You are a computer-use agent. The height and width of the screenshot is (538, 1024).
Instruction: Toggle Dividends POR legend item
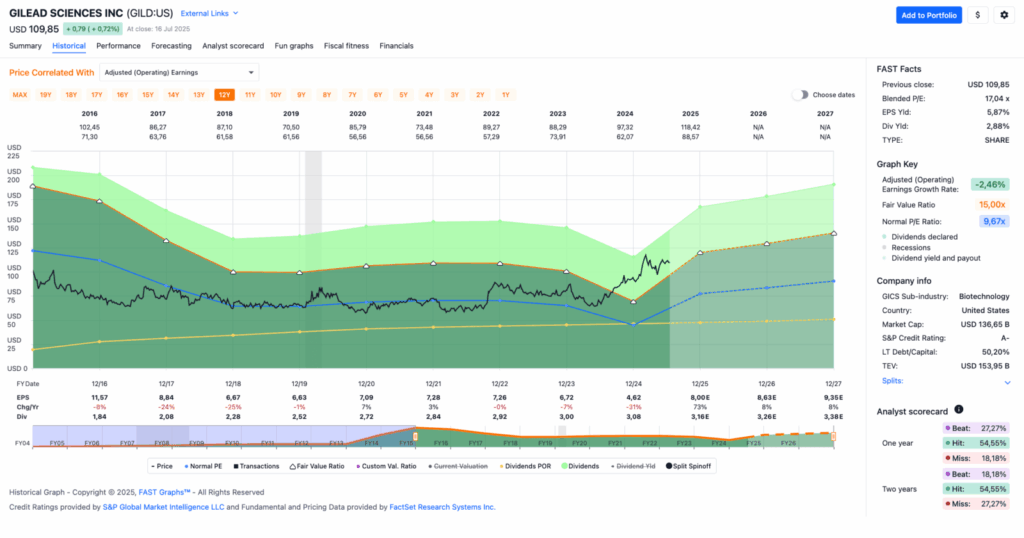pos(525,466)
